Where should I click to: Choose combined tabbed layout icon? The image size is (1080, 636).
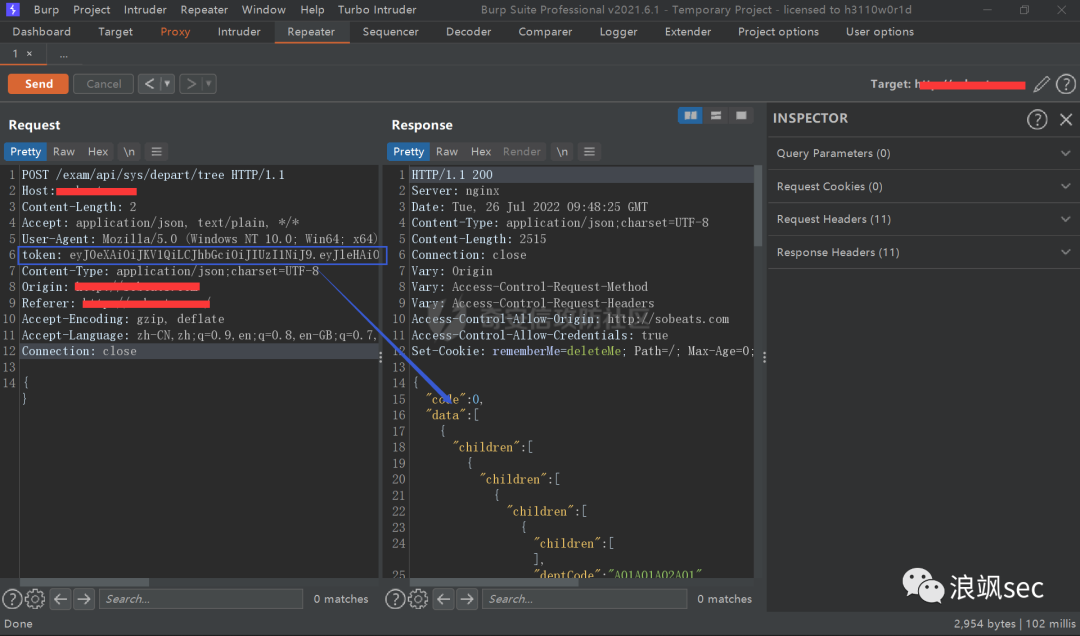(x=741, y=116)
